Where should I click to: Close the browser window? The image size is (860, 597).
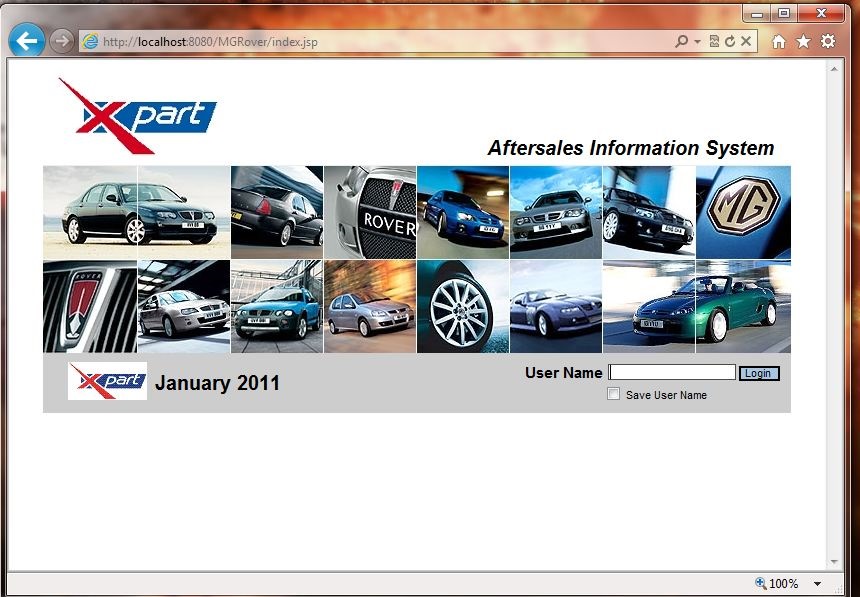coord(821,13)
